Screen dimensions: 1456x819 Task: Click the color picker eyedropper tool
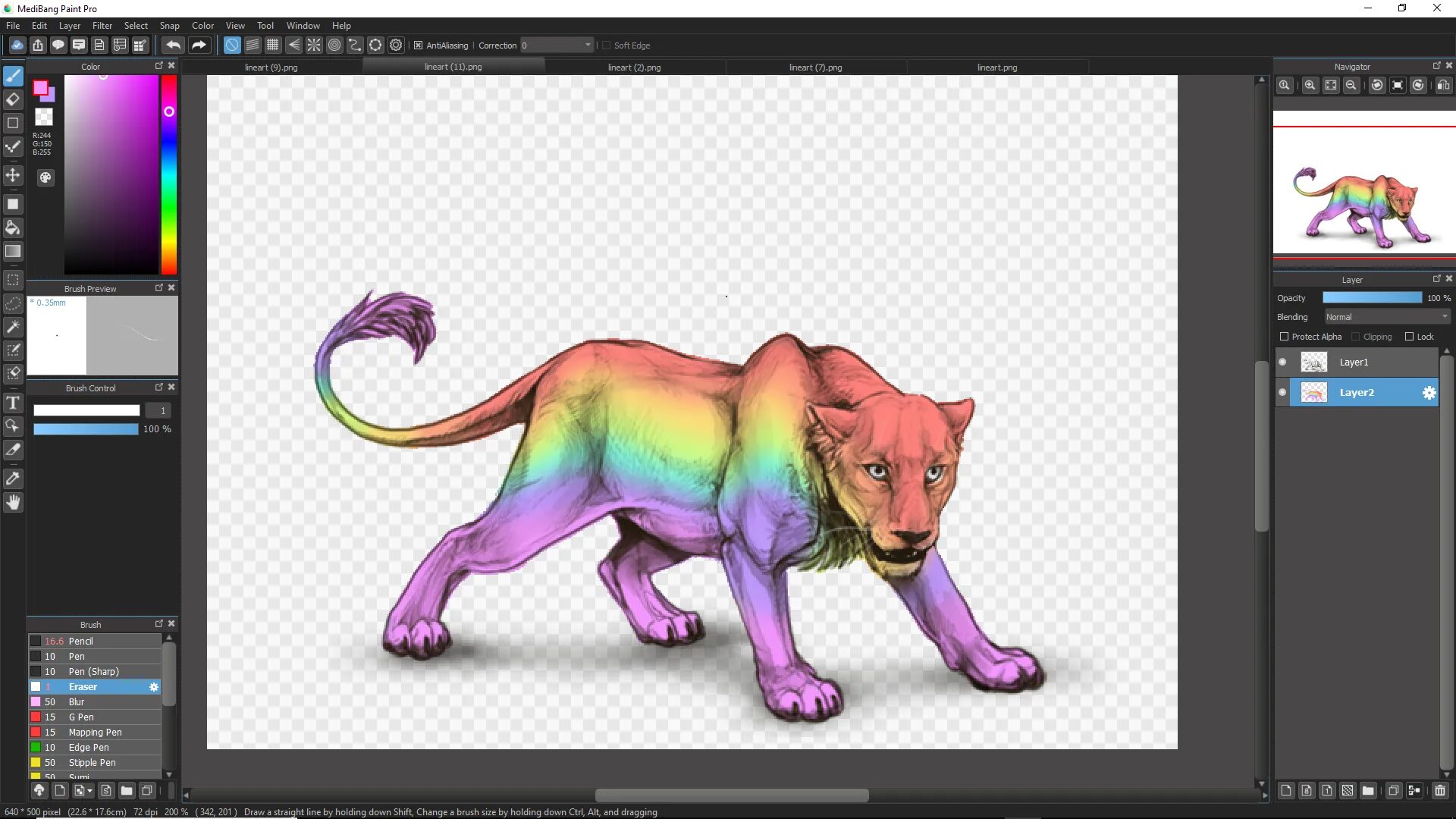click(13, 477)
